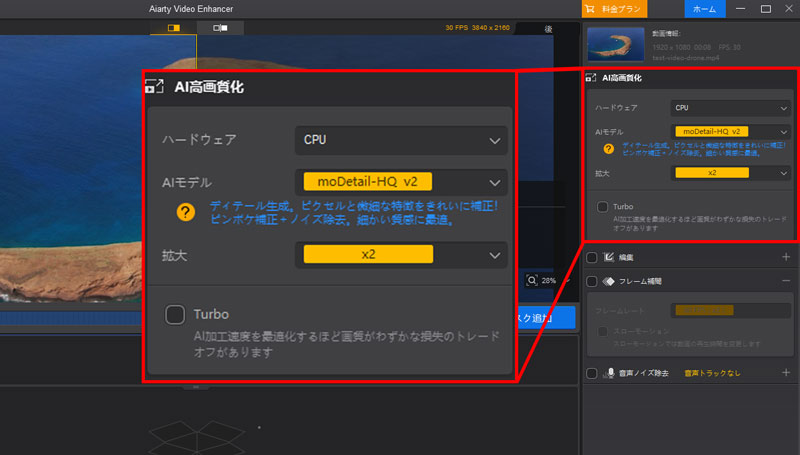Click the 1920 x 1080 00:08 FPS: 30 info line

coord(696,47)
